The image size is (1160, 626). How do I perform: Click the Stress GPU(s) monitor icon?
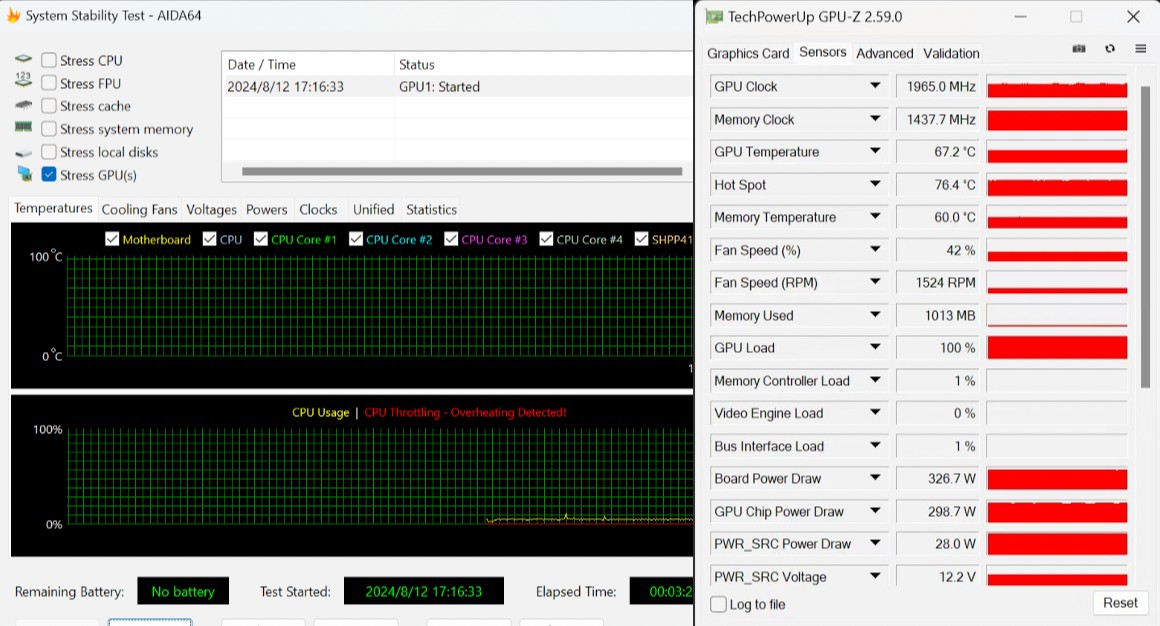[x=24, y=174]
